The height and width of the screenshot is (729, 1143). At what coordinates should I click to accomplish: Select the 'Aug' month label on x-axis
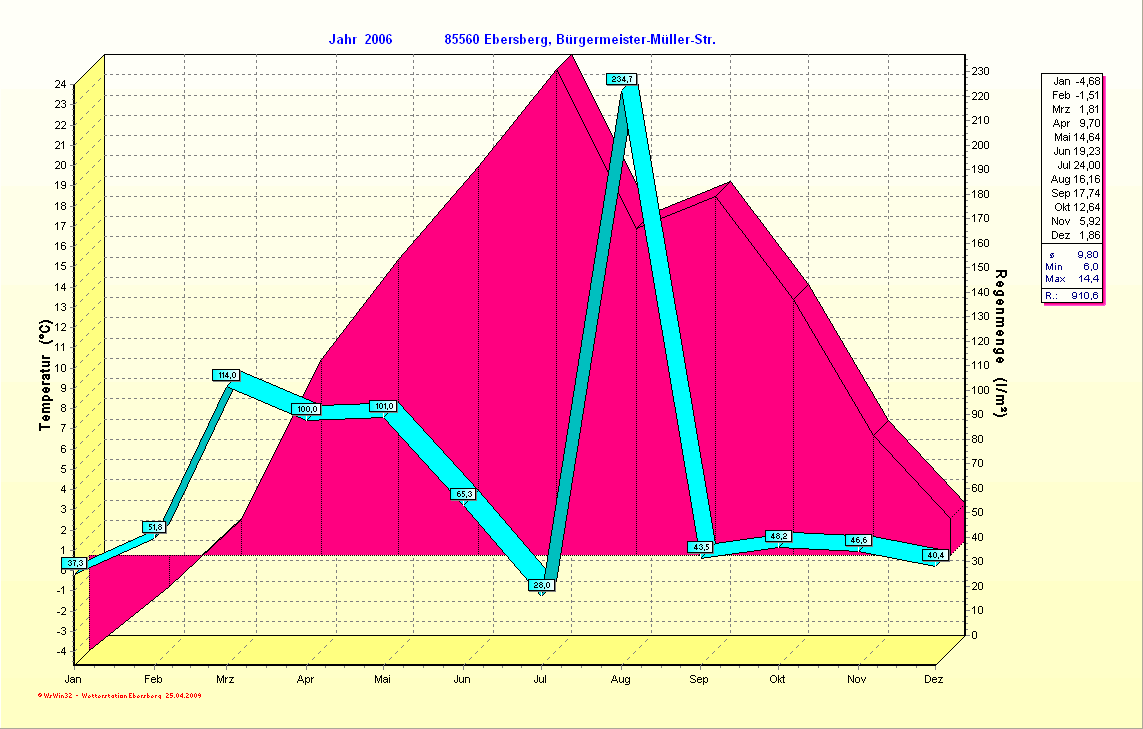[620, 680]
